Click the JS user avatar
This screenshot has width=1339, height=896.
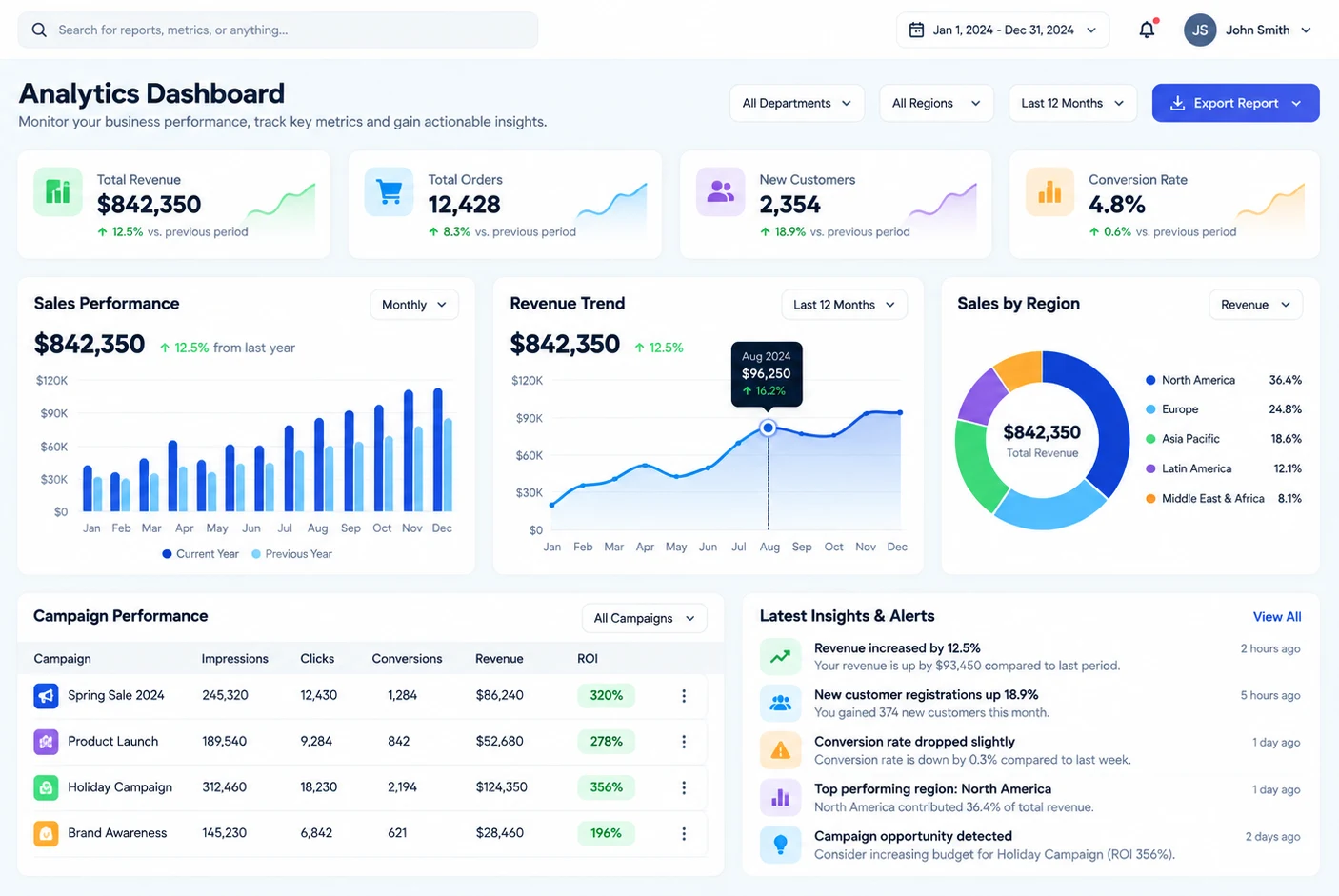tap(1200, 30)
